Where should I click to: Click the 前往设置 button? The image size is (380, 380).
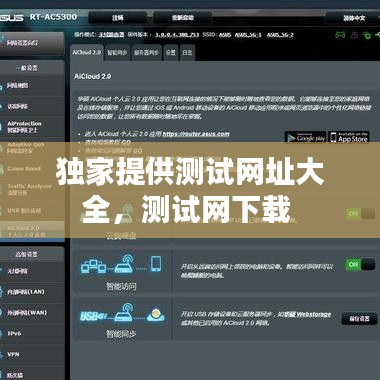coord(359,319)
